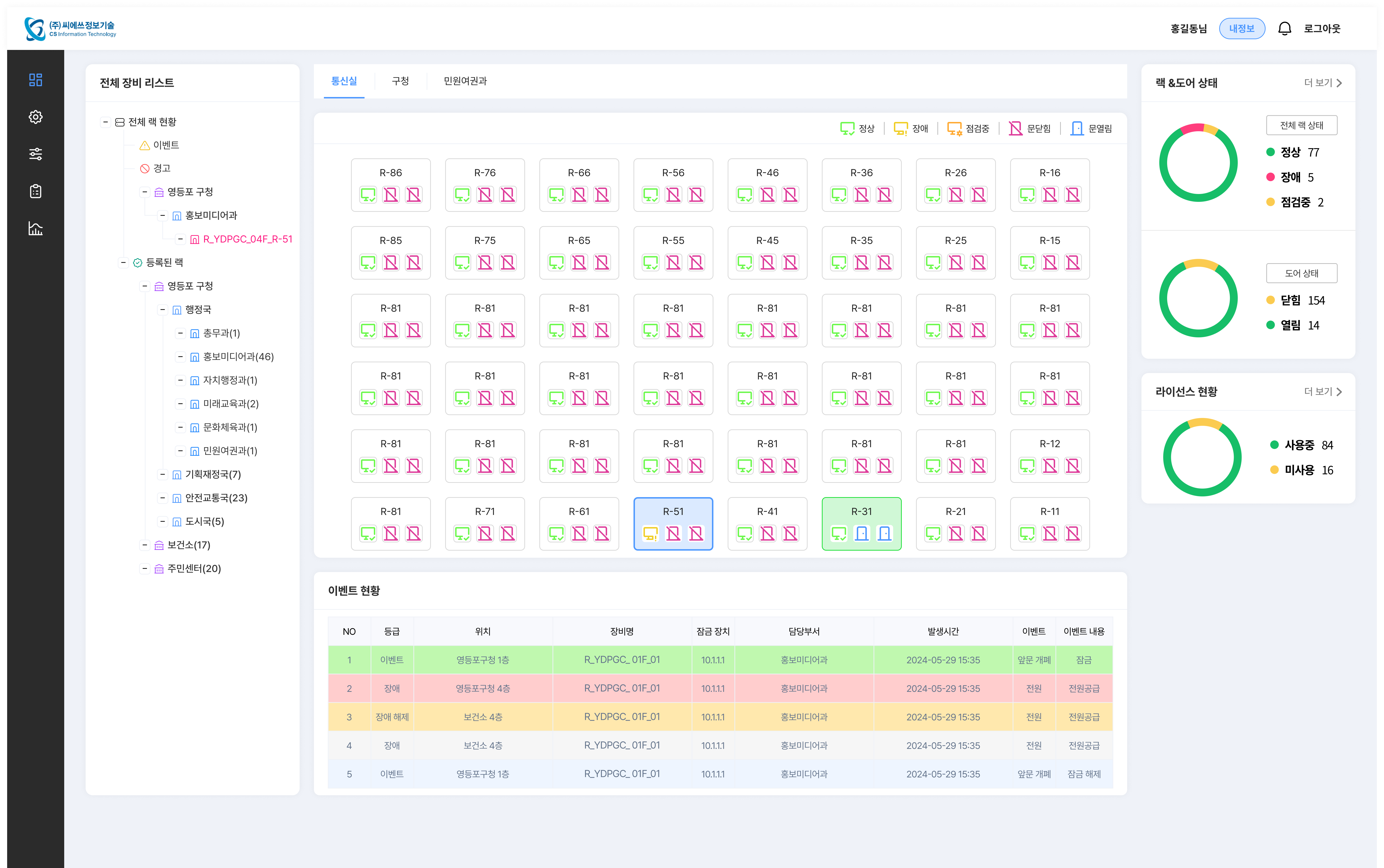Screen dimensions: 1384x868
Task: Click the second open-door icon in R-31
Action: 885,534
